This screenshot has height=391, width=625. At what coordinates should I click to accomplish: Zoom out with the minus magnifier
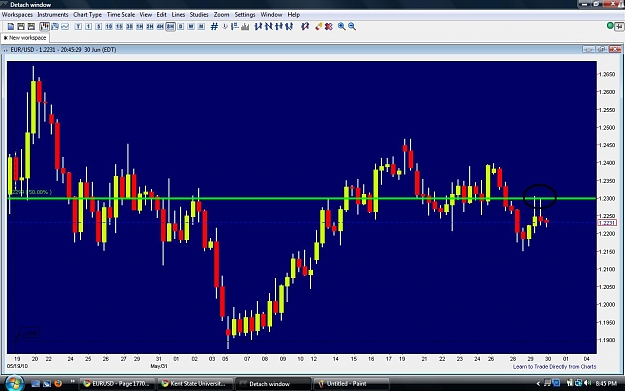tap(352, 27)
